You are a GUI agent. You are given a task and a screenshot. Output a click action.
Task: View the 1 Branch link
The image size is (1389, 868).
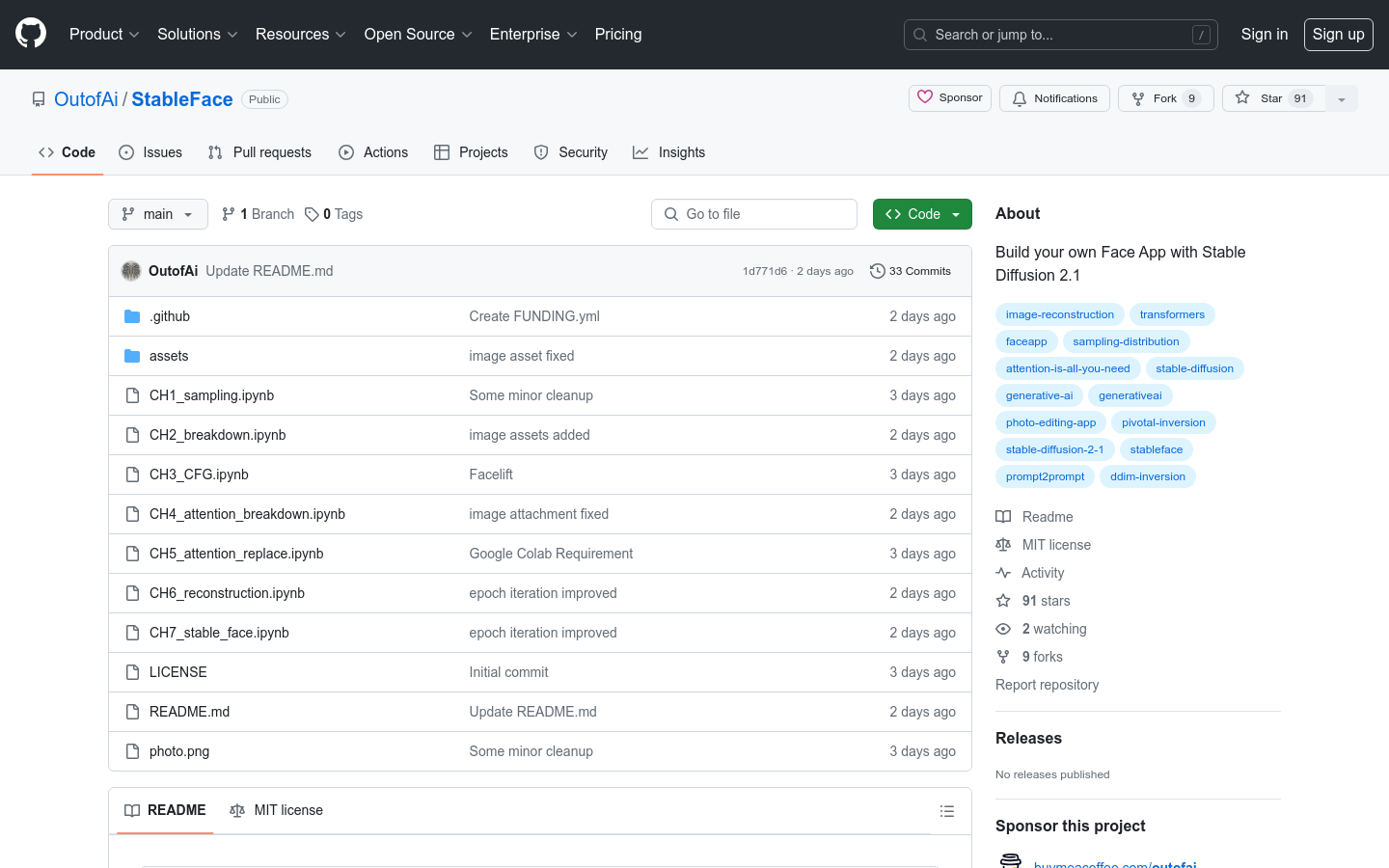(258, 214)
